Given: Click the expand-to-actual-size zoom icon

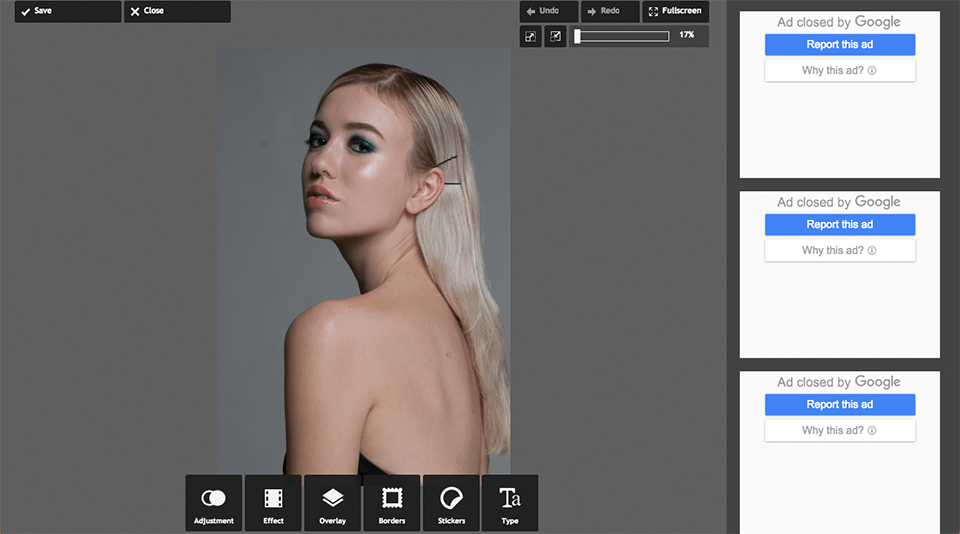Looking at the screenshot, I should pos(530,36).
